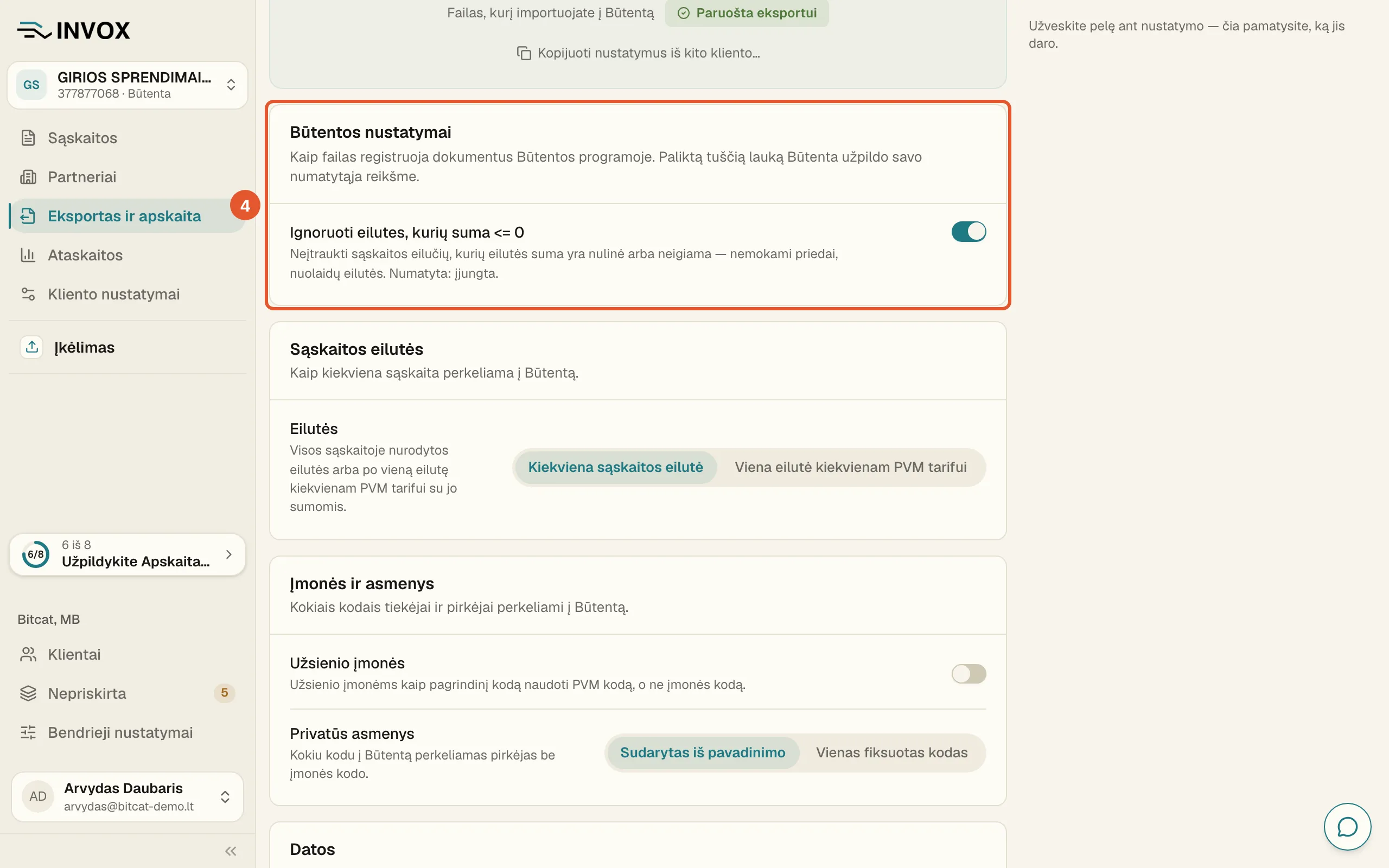Go to Partneriai section

coord(128,177)
